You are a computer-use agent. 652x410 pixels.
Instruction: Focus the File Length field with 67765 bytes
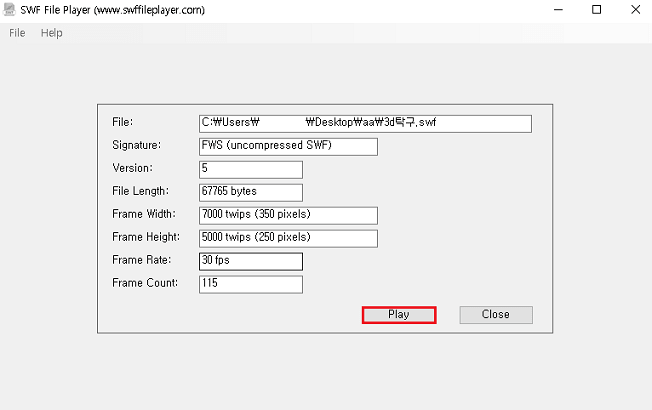(x=251, y=192)
